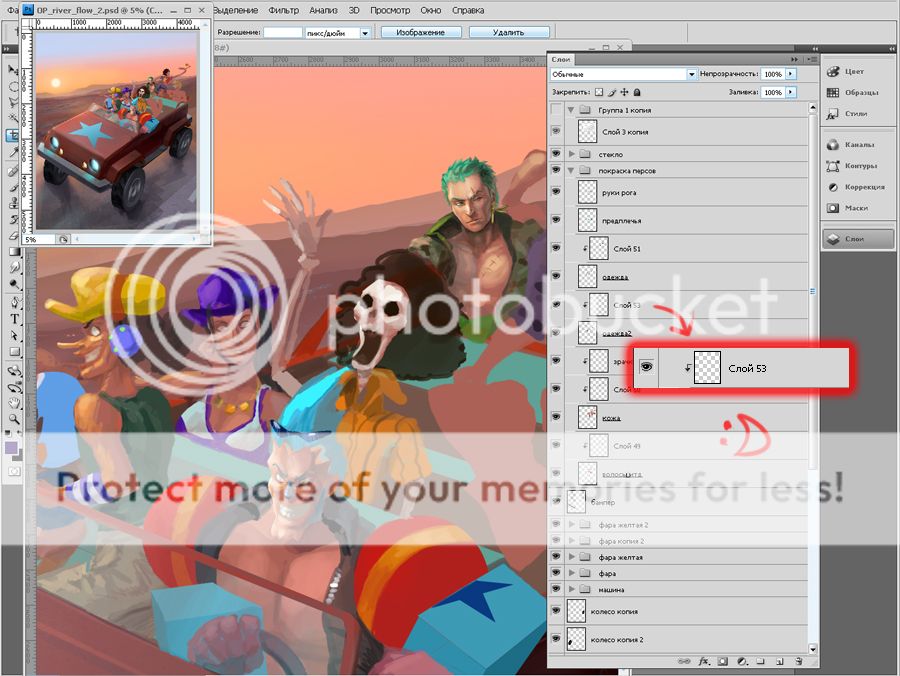900x676 pixels.
Task: Click the Удалить button
Action: [x=509, y=33]
